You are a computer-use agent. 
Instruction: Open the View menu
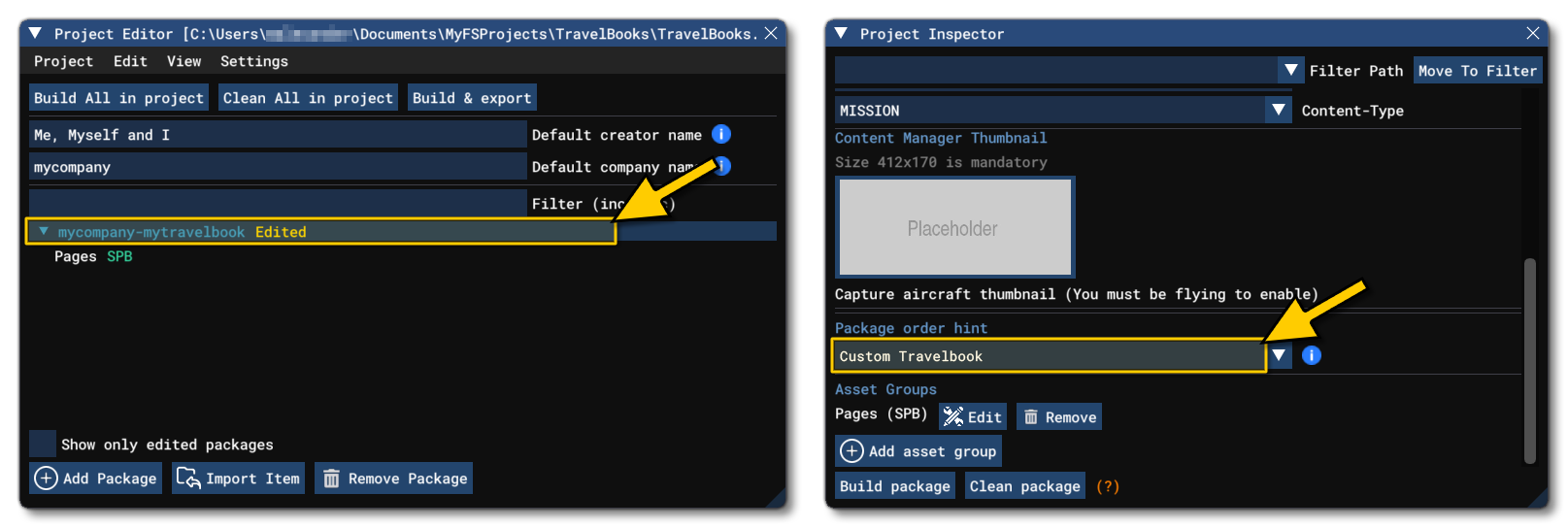[183, 61]
